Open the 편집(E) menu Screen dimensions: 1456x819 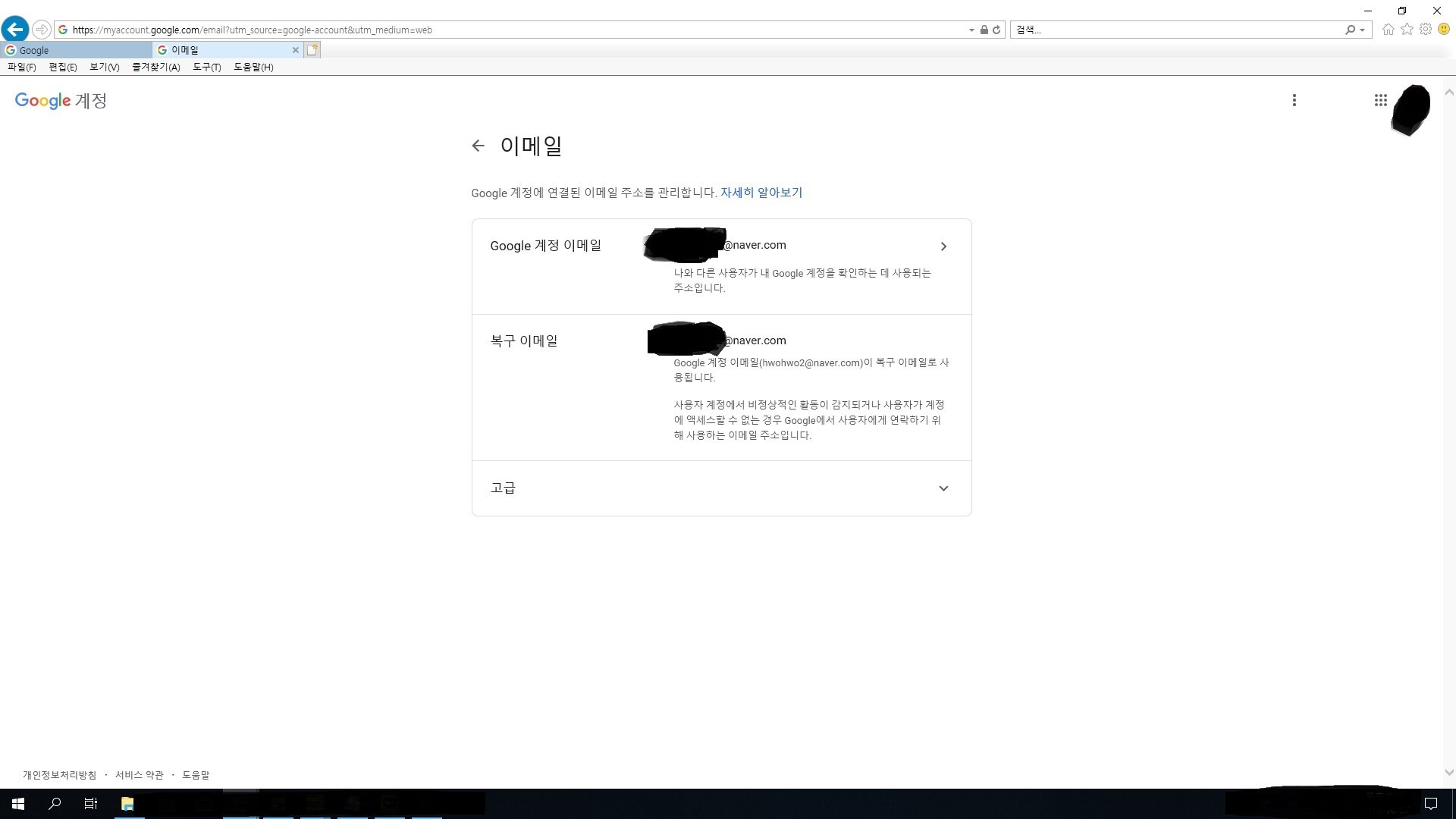(63, 67)
